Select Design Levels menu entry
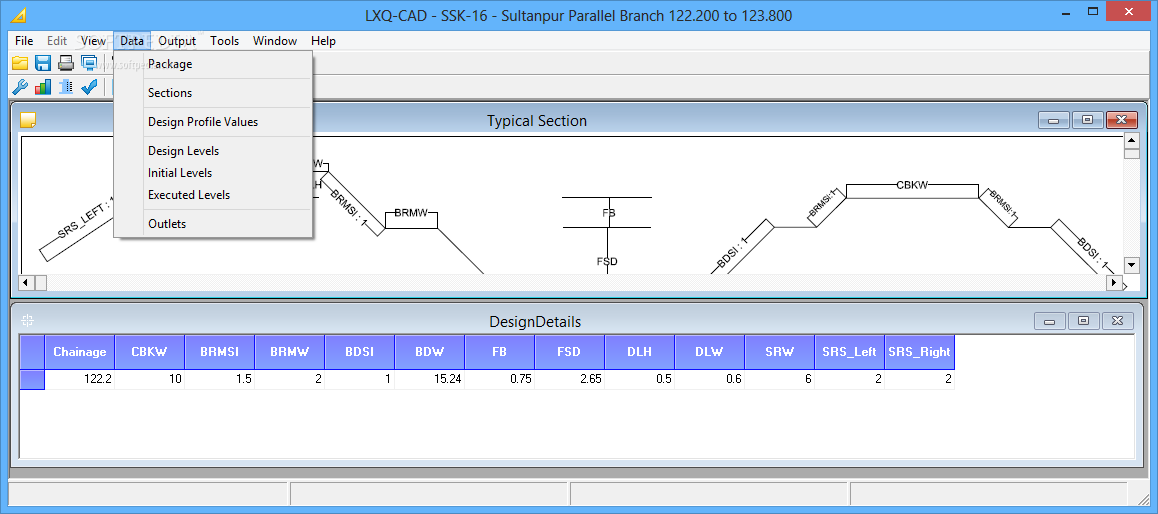The width and height of the screenshot is (1158, 514). (x=213, y=151)
